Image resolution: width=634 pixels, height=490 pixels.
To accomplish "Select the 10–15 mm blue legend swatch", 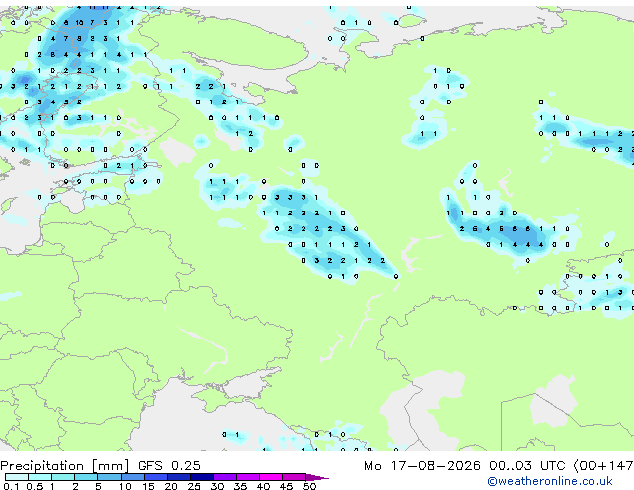I will click(132, 477).
